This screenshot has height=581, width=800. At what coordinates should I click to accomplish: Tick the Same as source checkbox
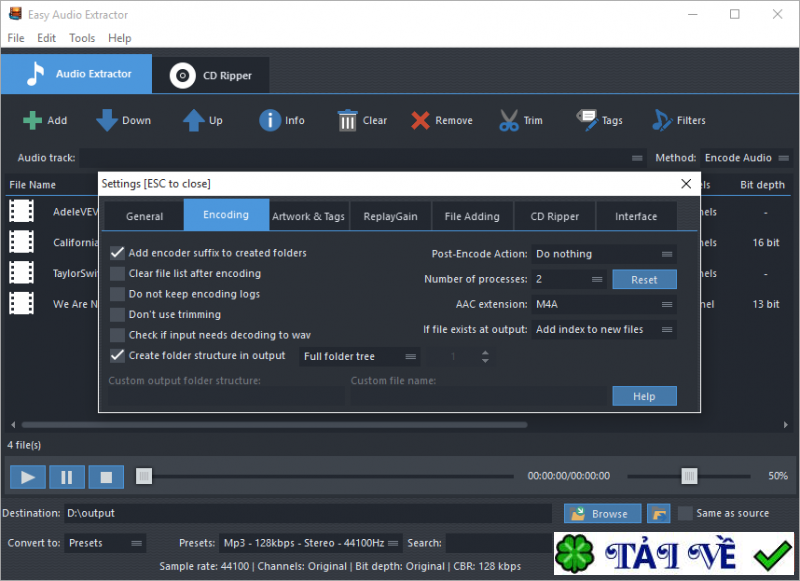(x=685, y=513)
